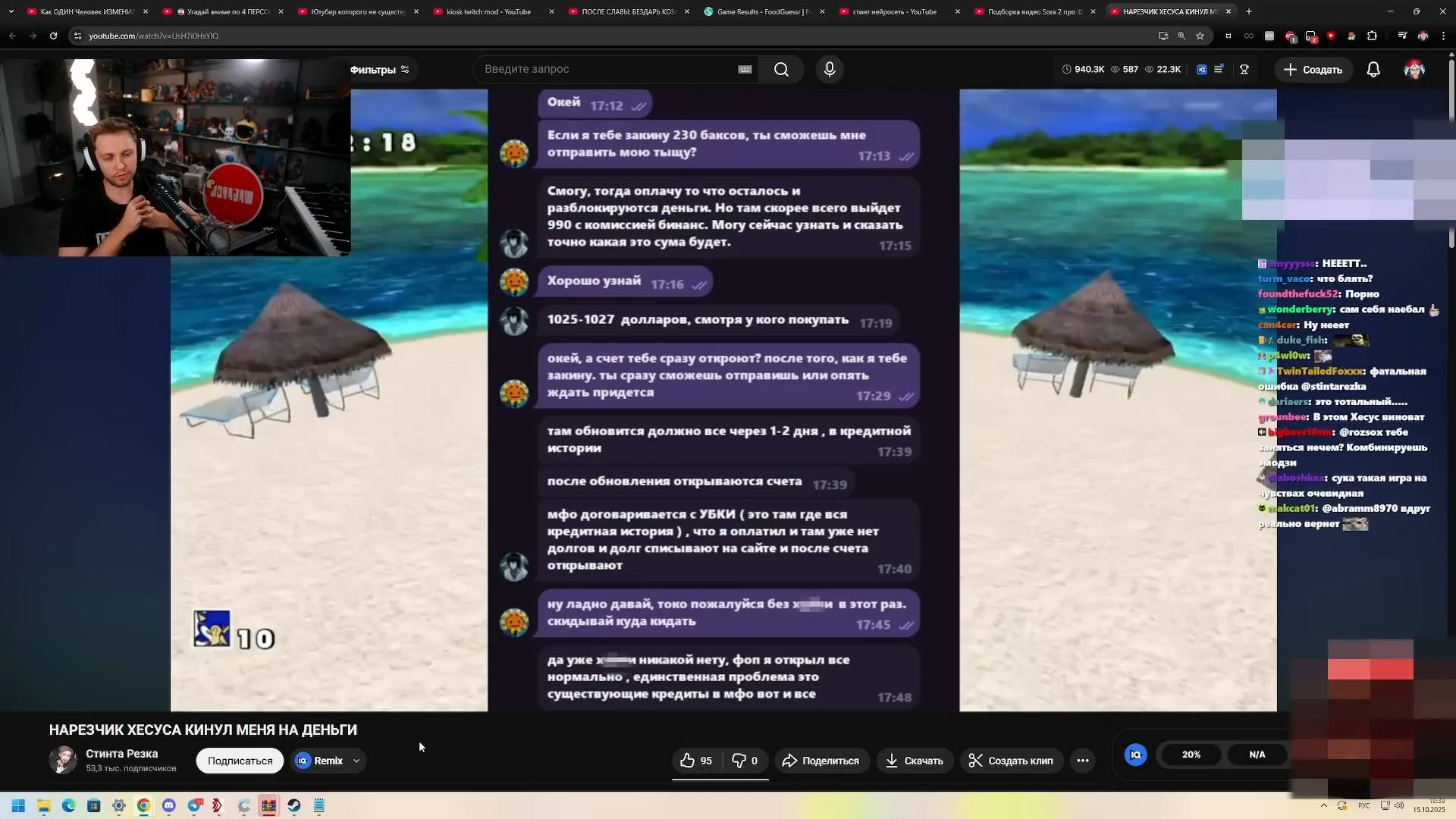Open the YouTube notifications bell

pyautogui.click(x=1373, y=69)
